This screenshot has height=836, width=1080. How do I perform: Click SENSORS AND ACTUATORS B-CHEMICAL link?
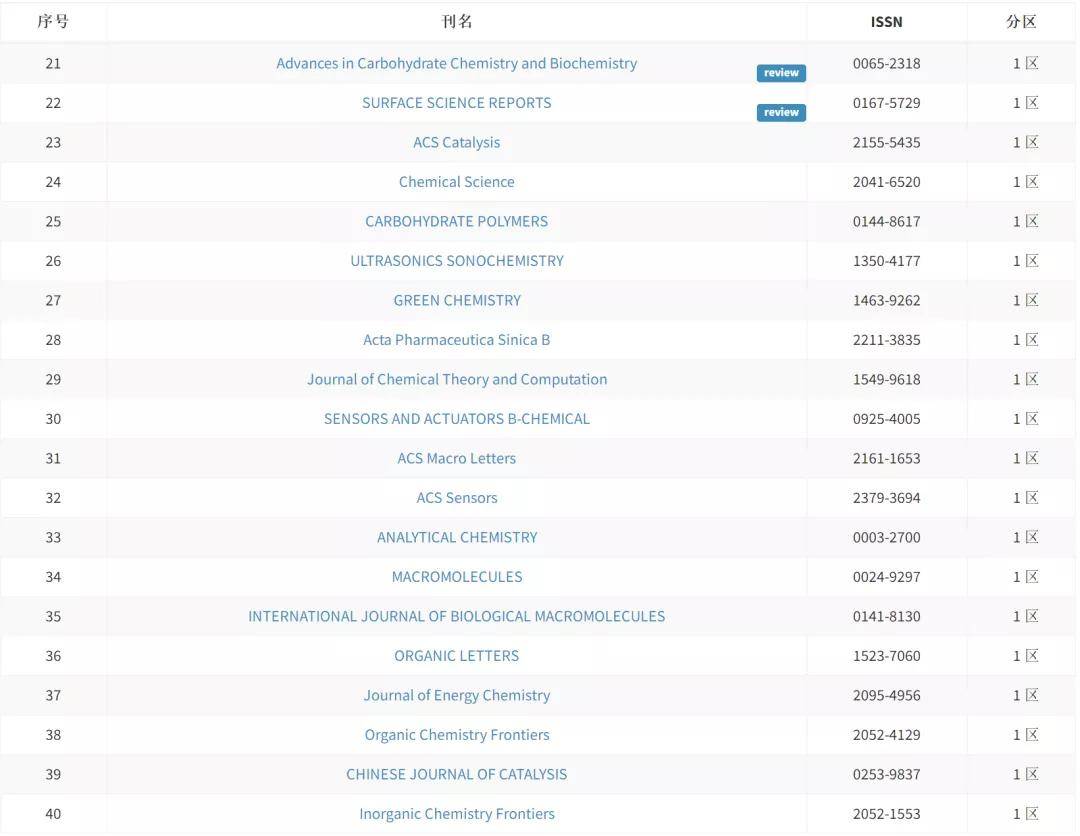click(456, 419)
